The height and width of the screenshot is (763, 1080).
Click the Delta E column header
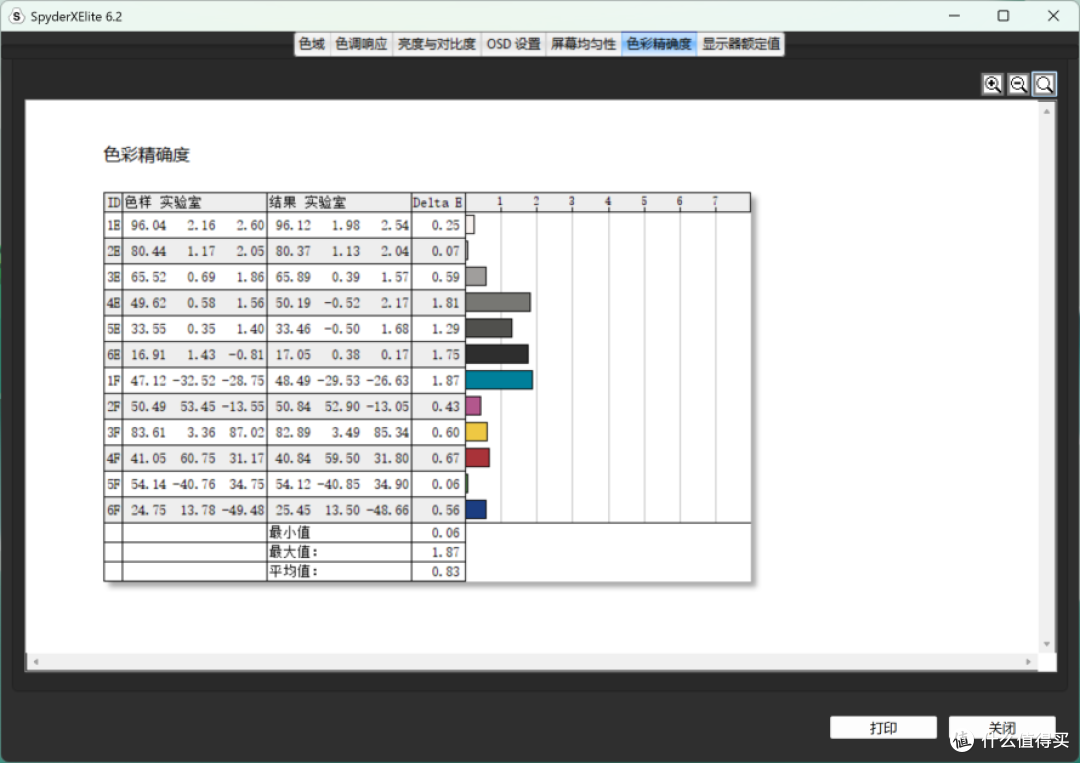[x=438, y=202]
